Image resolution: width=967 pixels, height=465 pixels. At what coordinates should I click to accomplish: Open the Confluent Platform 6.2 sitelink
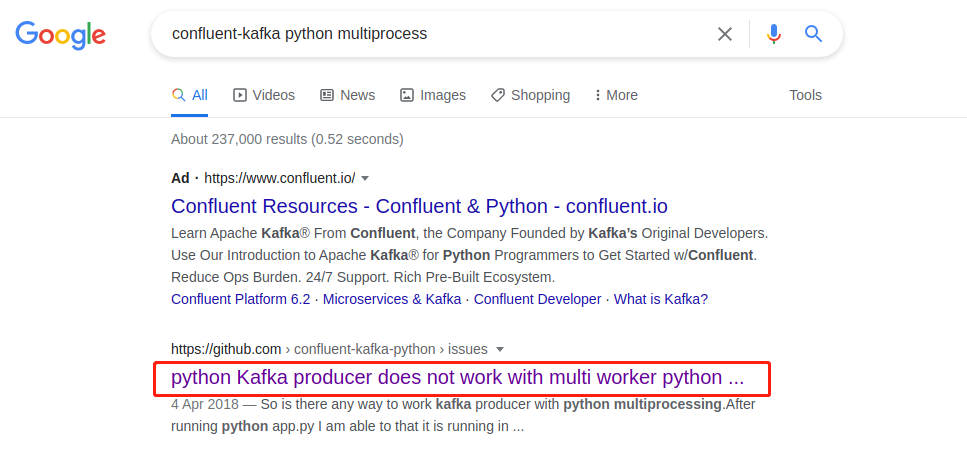(x=241, y=300)
